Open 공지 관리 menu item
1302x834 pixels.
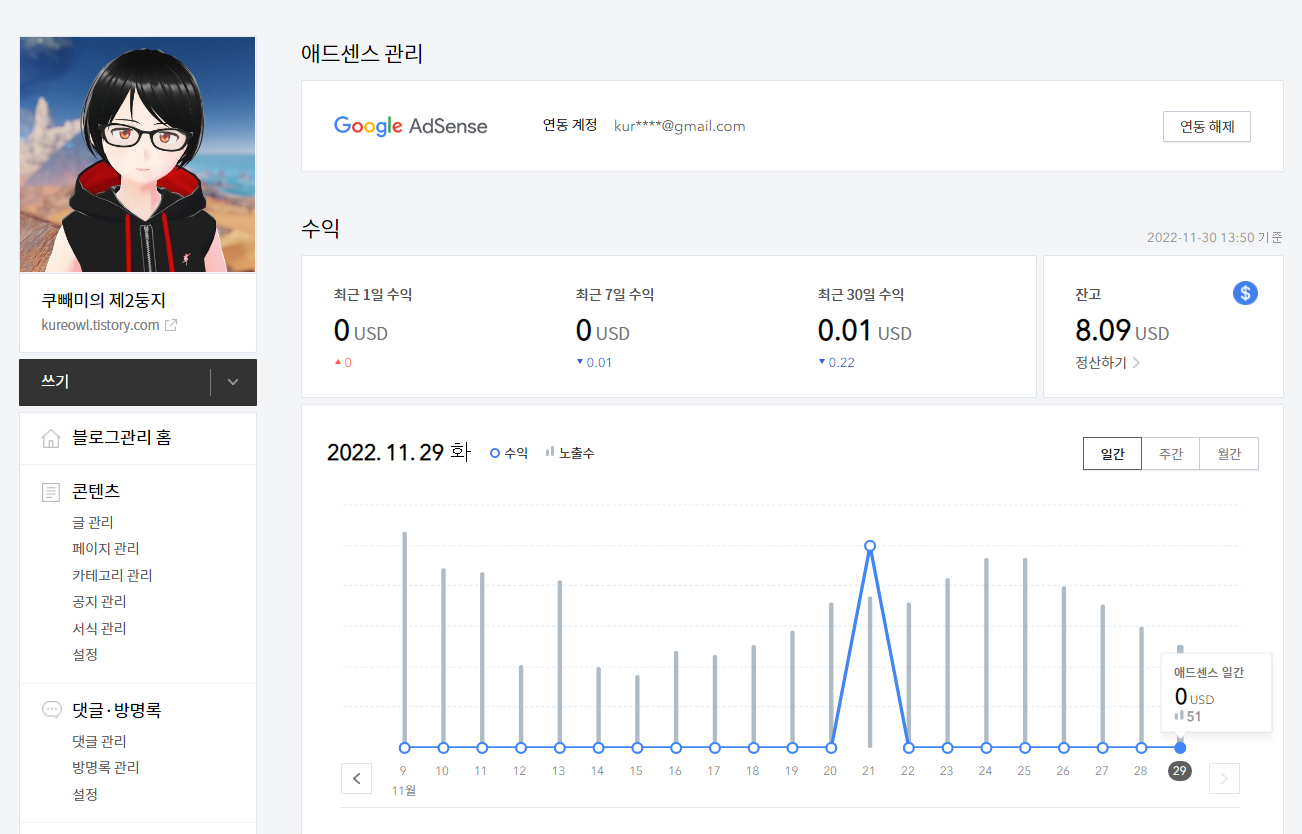[x=99, y=601]
